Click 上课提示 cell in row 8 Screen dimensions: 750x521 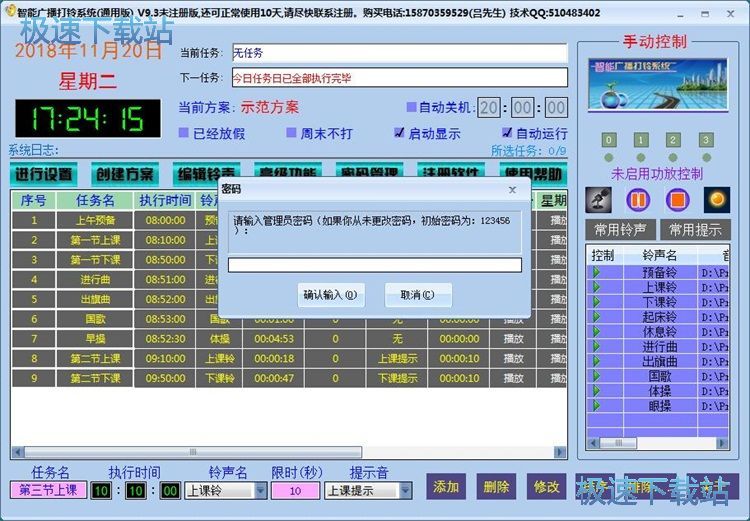tap(397, 358)
